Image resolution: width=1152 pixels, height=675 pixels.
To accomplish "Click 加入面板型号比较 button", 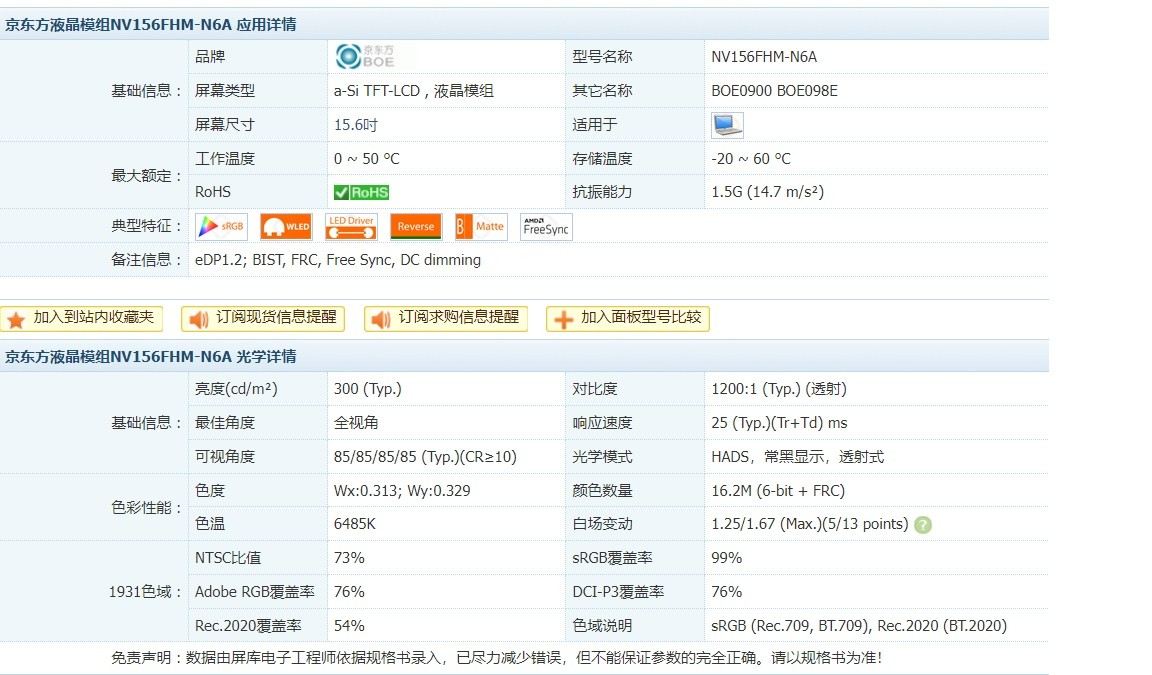I will coord(628,318).
